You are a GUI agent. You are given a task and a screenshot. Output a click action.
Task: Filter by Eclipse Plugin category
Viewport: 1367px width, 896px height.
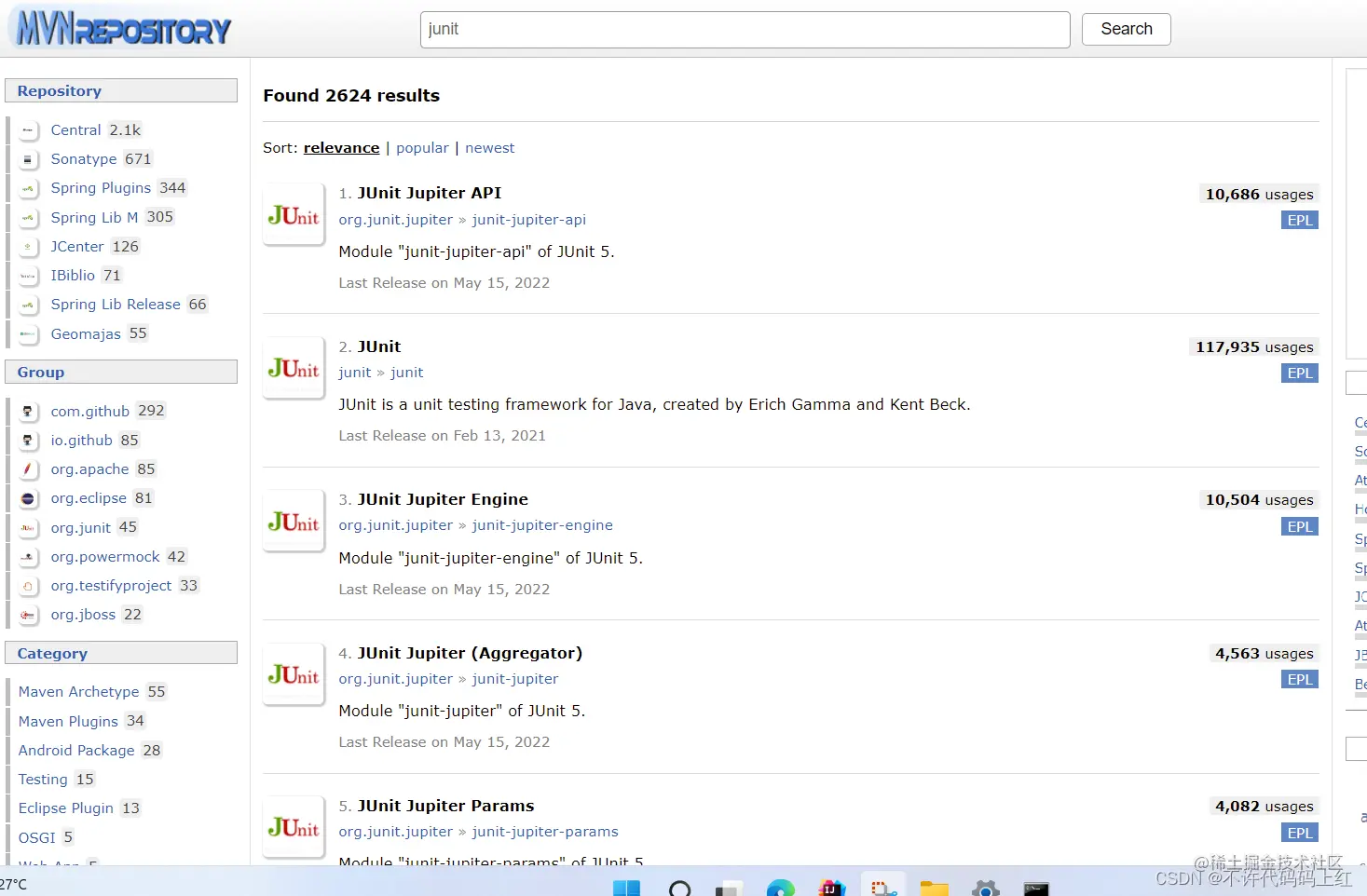pos(65,808)
